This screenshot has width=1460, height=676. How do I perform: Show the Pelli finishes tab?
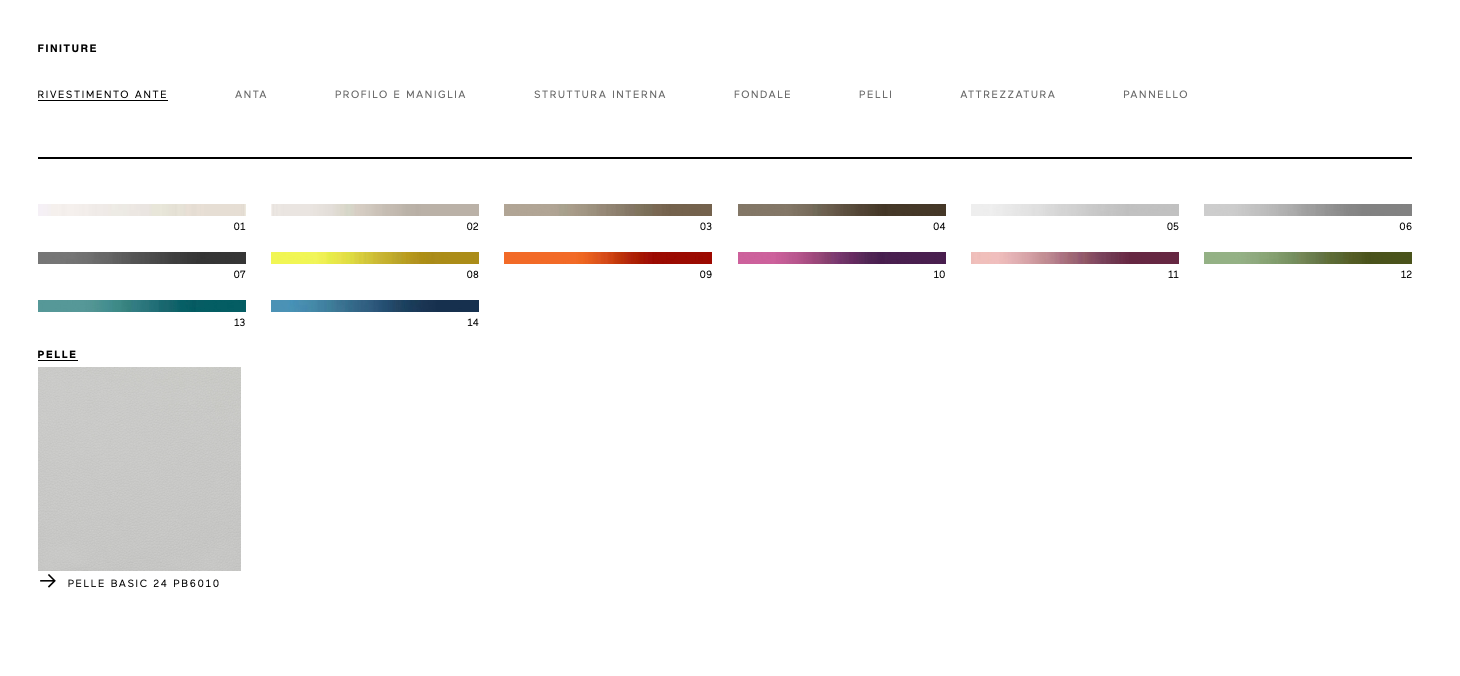875,95
